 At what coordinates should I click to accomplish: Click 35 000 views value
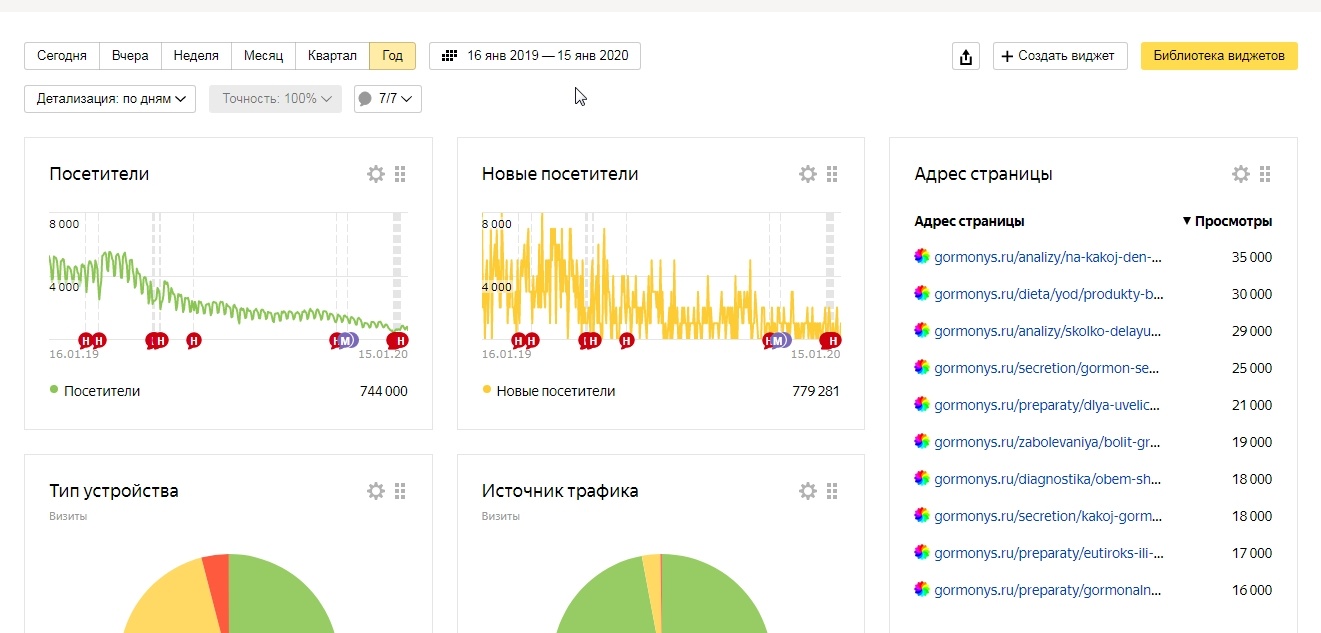tap(1252, 257)
